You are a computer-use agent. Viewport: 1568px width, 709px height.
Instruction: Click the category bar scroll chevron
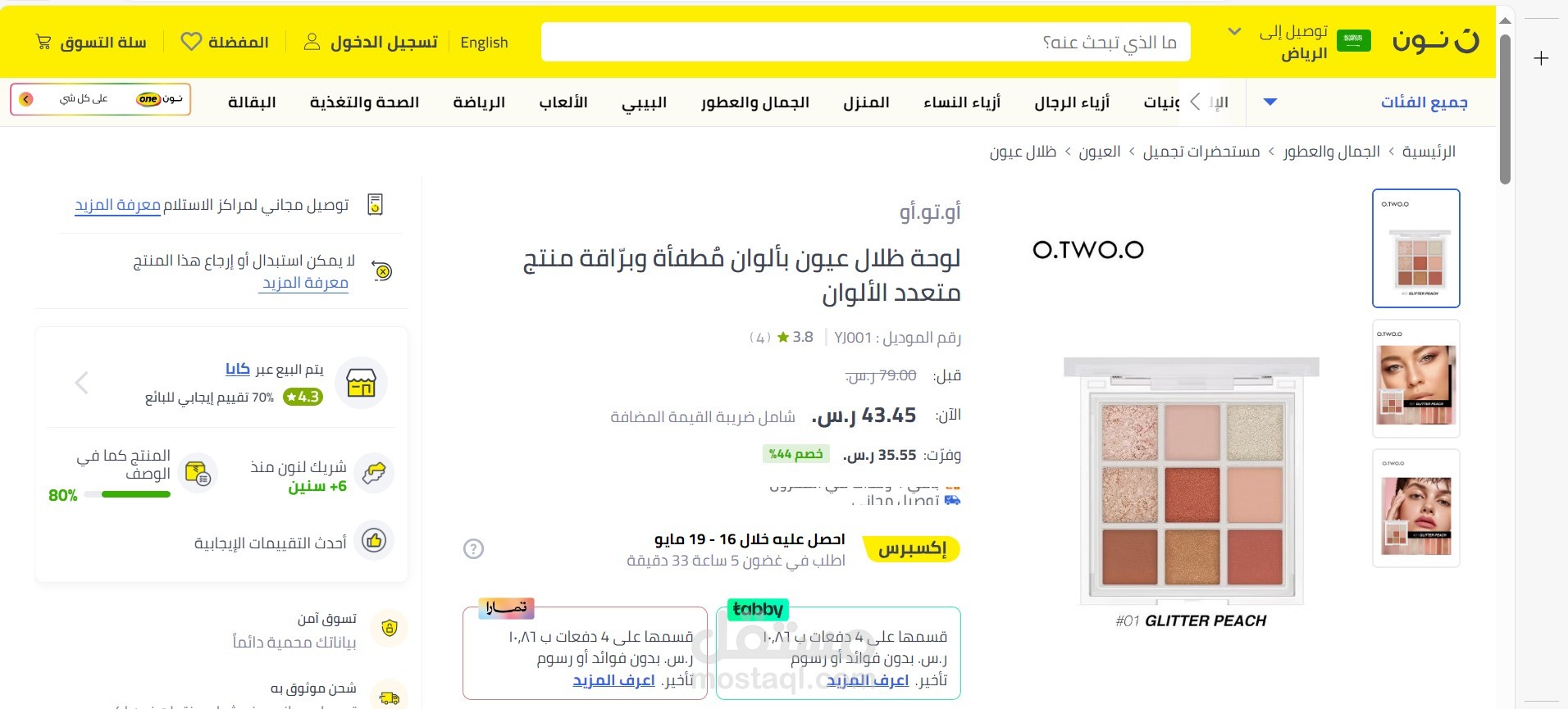pyautogui.click(x=1195, y=102)
